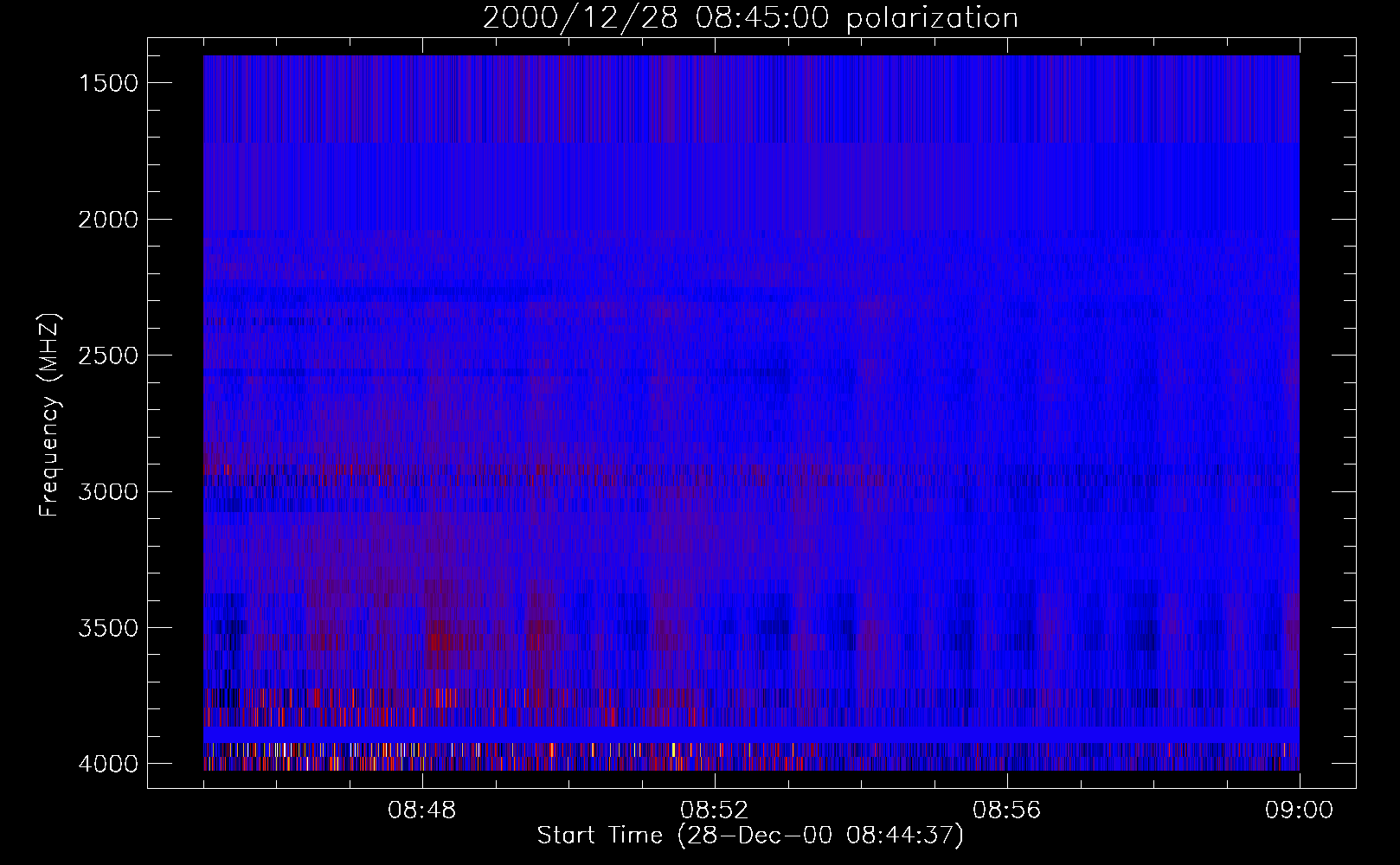Select the "Frequency (MHZ)" y-axis label
The width and height of the screenshot is (1400, 865).
tap(49, 415)
